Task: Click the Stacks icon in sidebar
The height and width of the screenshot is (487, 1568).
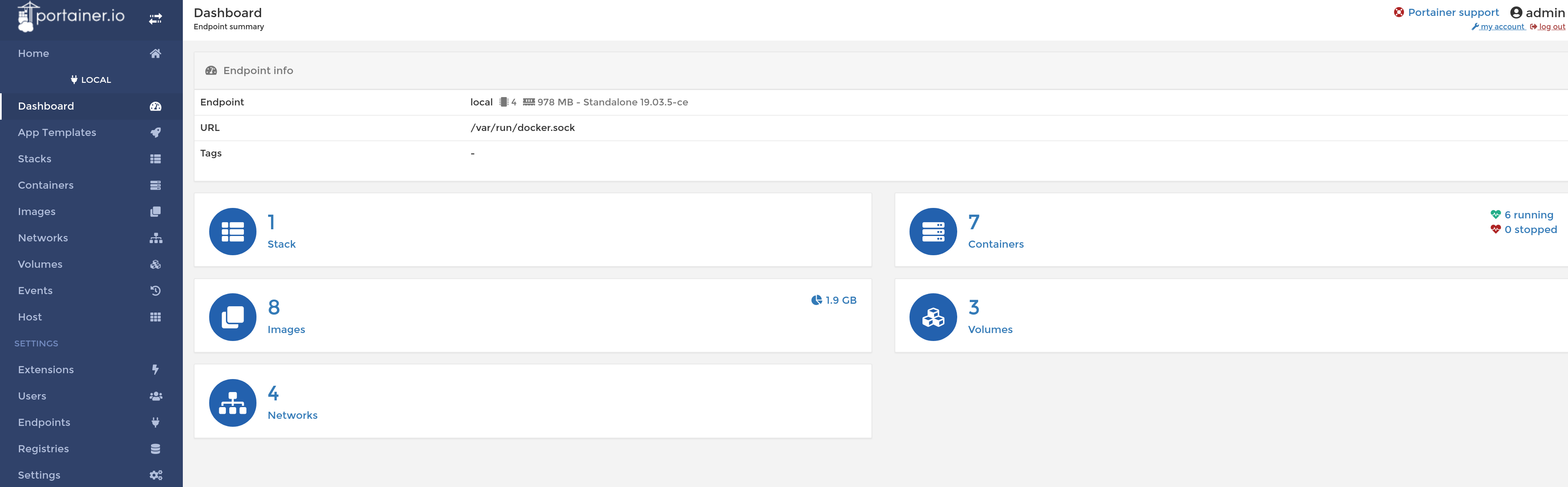Action: tap(155, 158)
